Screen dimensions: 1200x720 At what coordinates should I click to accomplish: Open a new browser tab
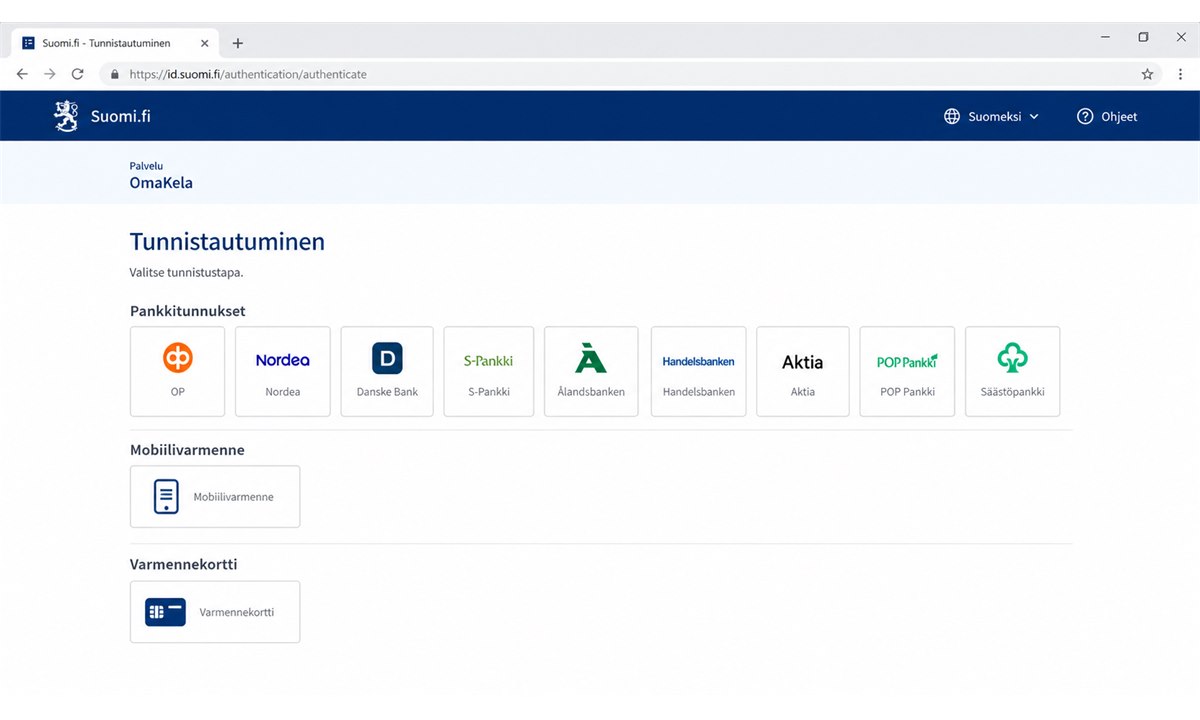238,43
